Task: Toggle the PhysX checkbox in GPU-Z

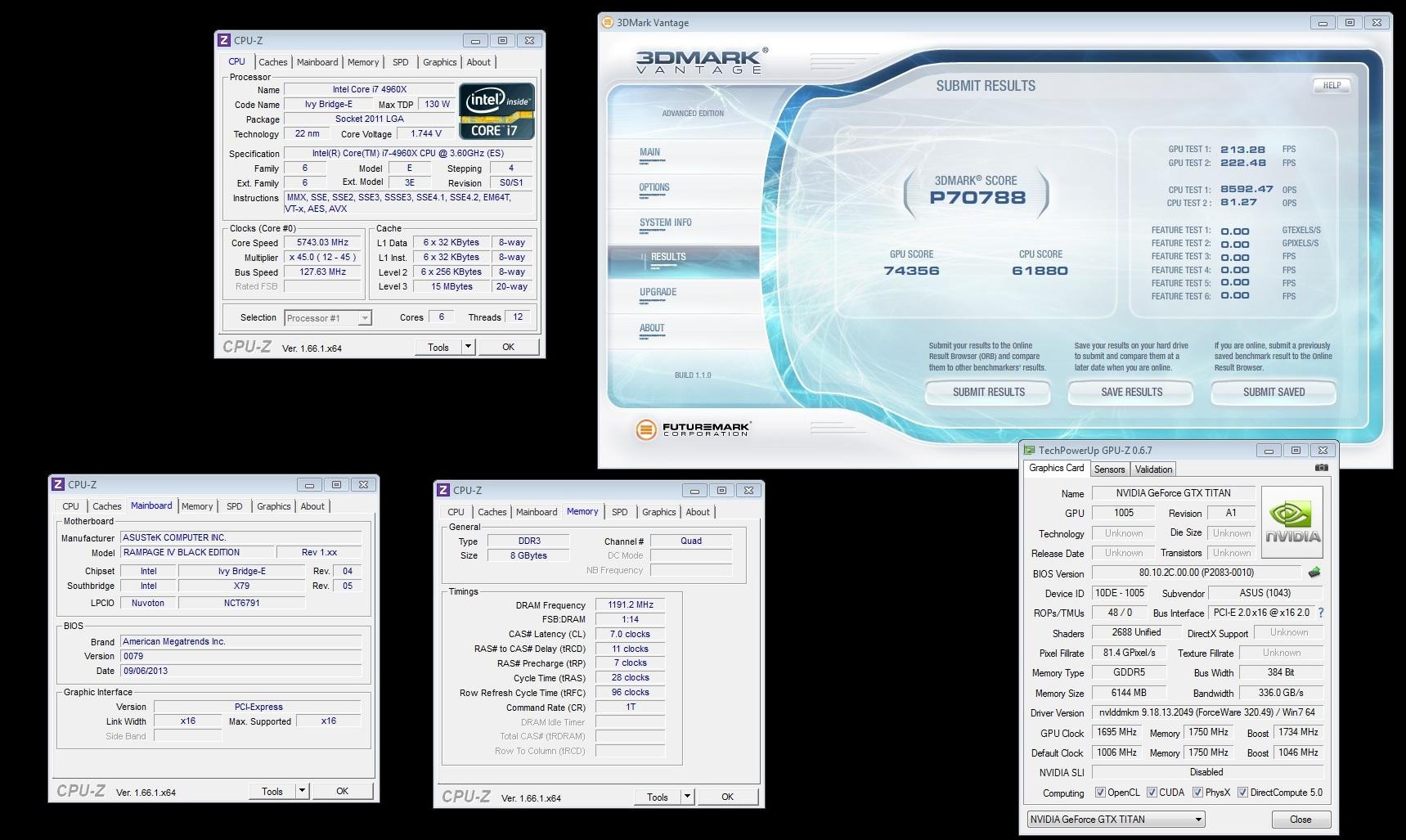Action: pos(1197,793)
